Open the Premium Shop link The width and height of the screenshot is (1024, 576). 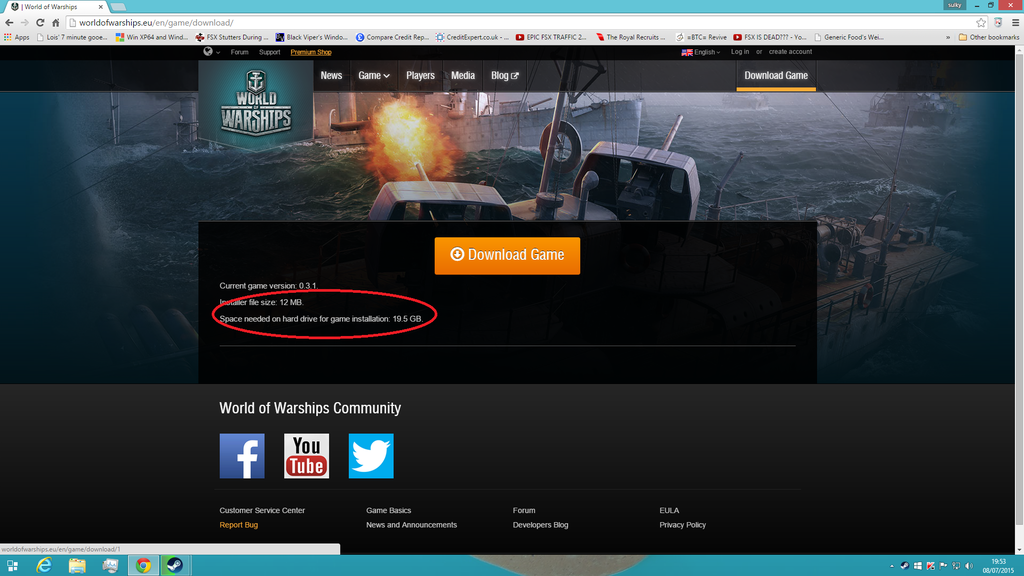310,52
